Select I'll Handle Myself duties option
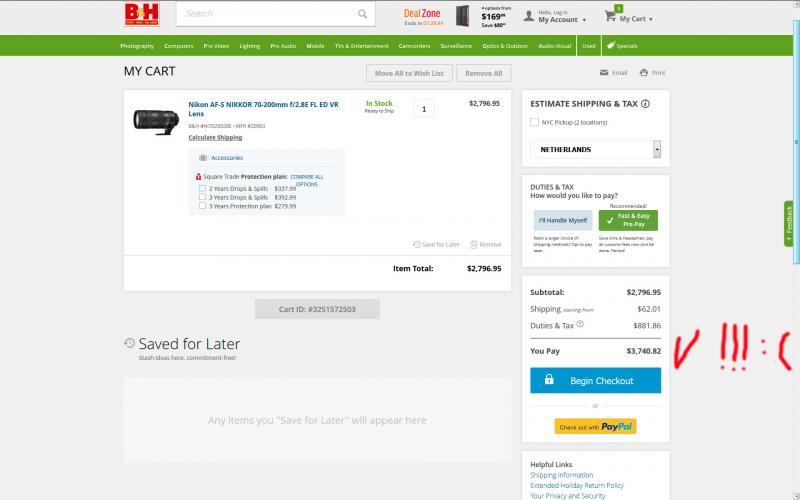This screenshot has height=500, width=800. (563, 220)
